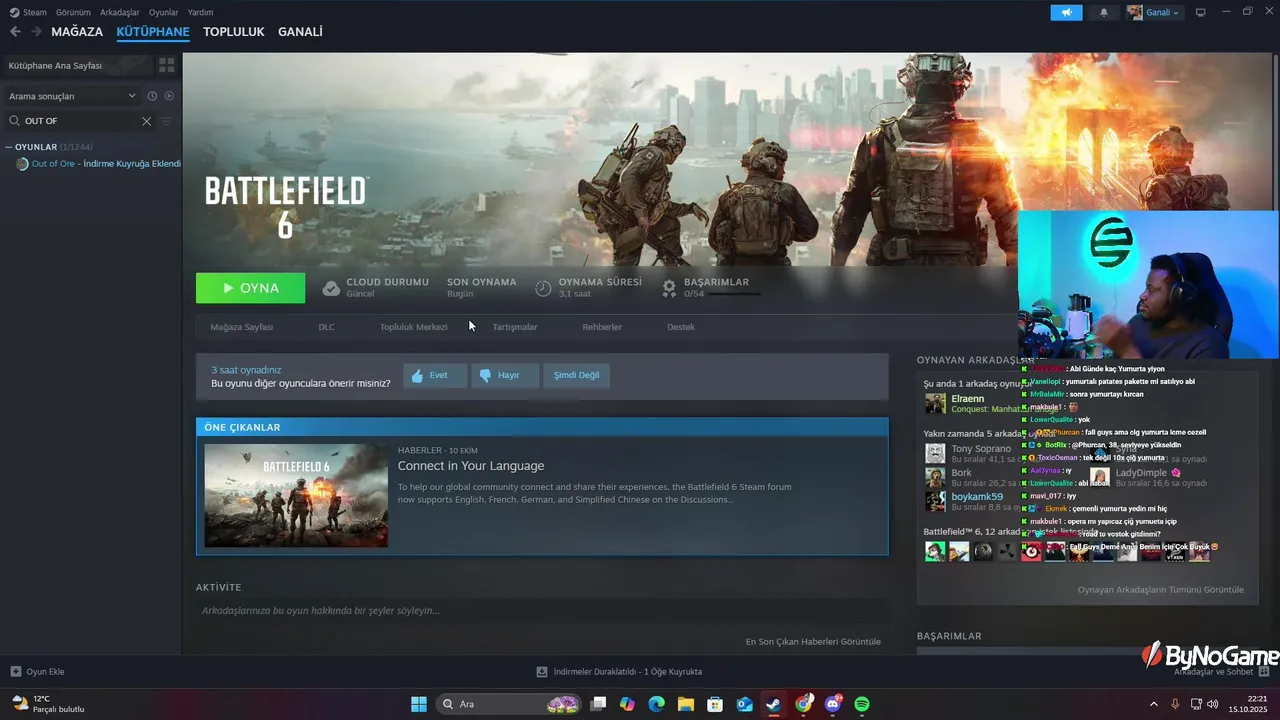Screen dimensions: 1280x720
Task: Open File Explorer from taskbar
Action: [686, 704]
